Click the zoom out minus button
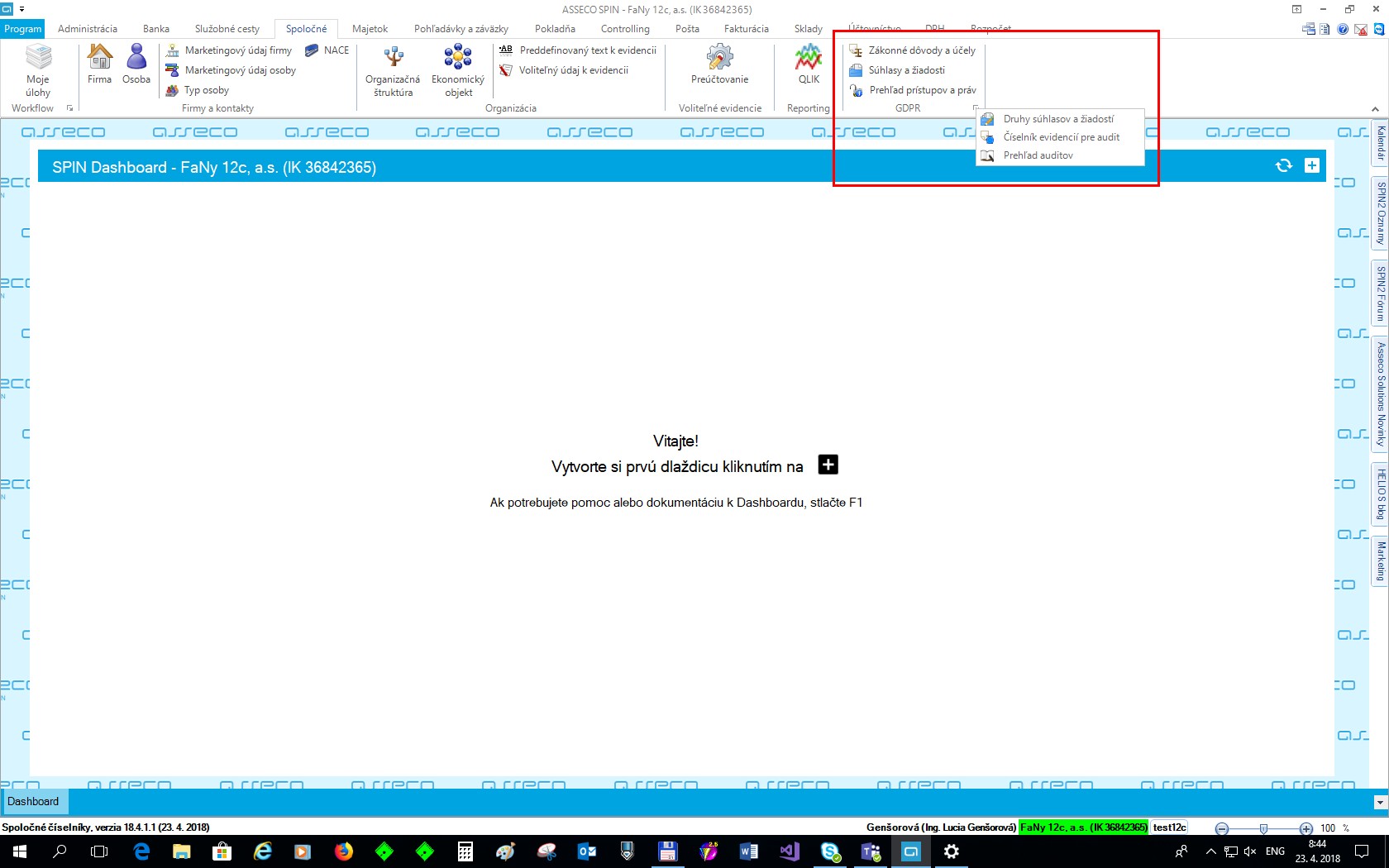1389x868 pixels. click(x=1222, y=828)
